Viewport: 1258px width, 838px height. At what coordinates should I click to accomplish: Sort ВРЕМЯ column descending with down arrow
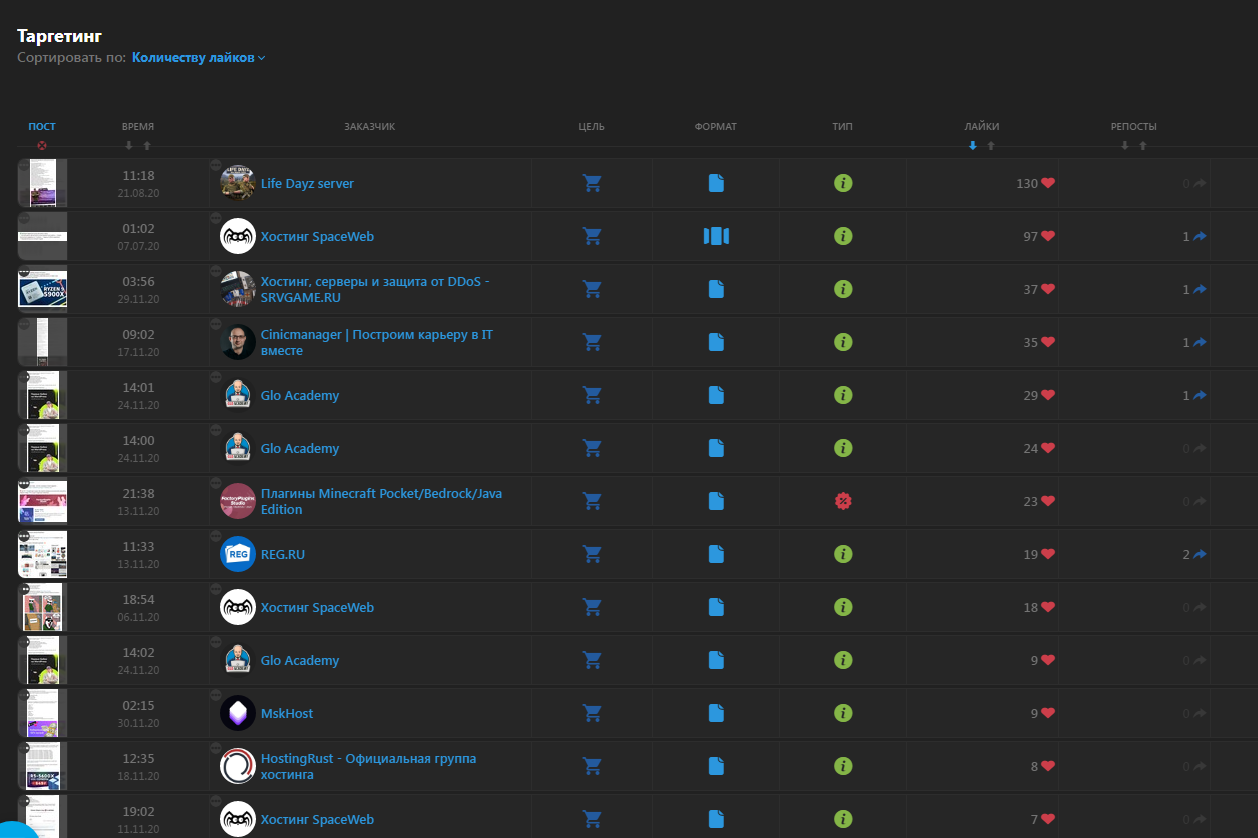128,146
